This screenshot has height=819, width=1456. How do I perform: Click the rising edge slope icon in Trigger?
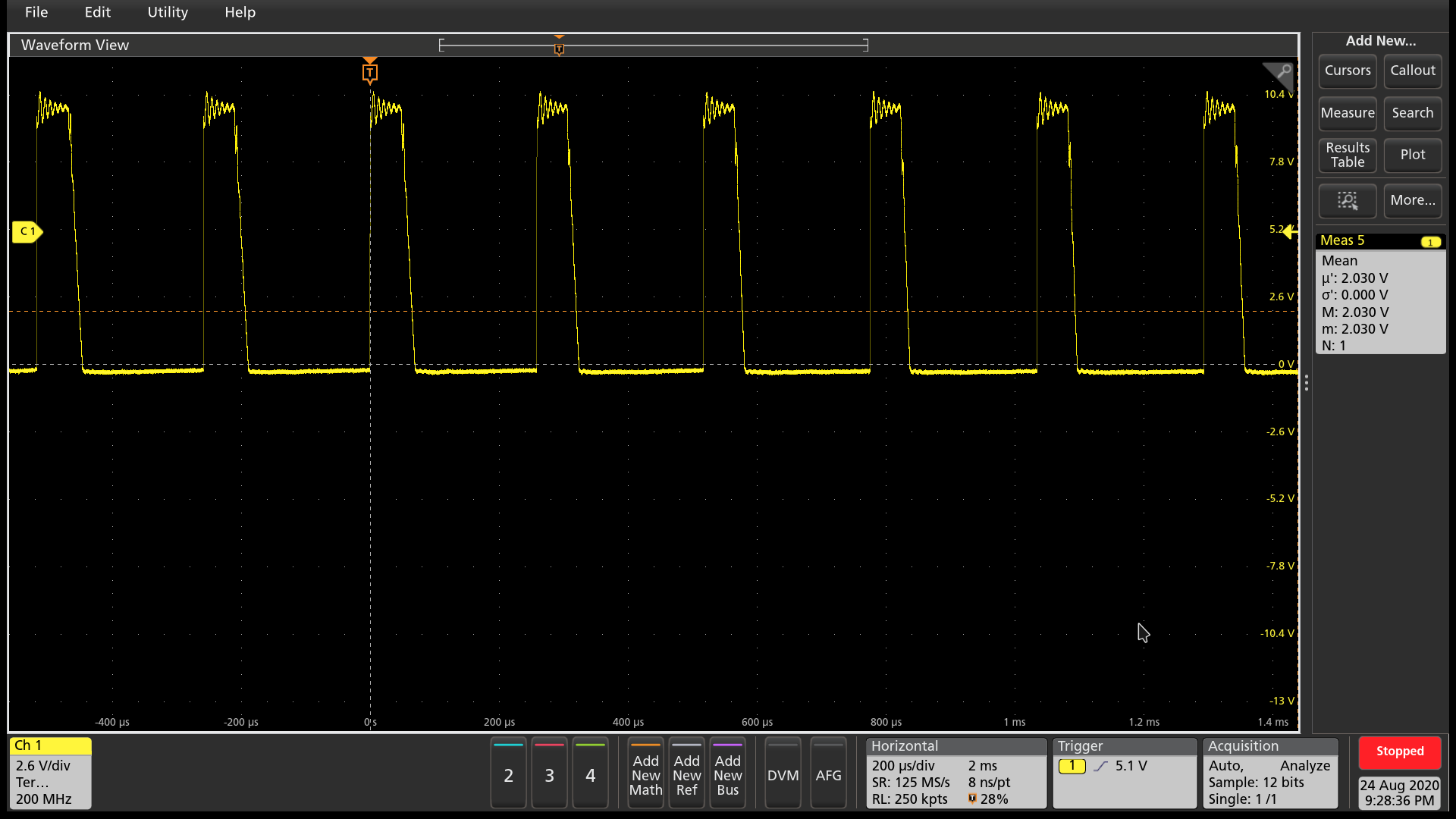pyautogui.click(x=1100, y=767)
